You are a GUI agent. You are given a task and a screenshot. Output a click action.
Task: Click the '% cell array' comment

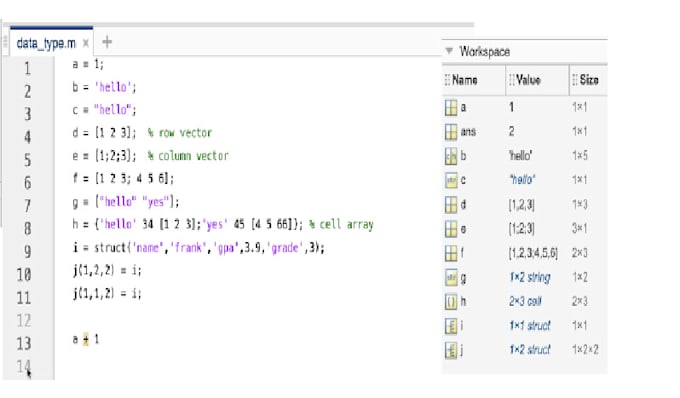341,225
